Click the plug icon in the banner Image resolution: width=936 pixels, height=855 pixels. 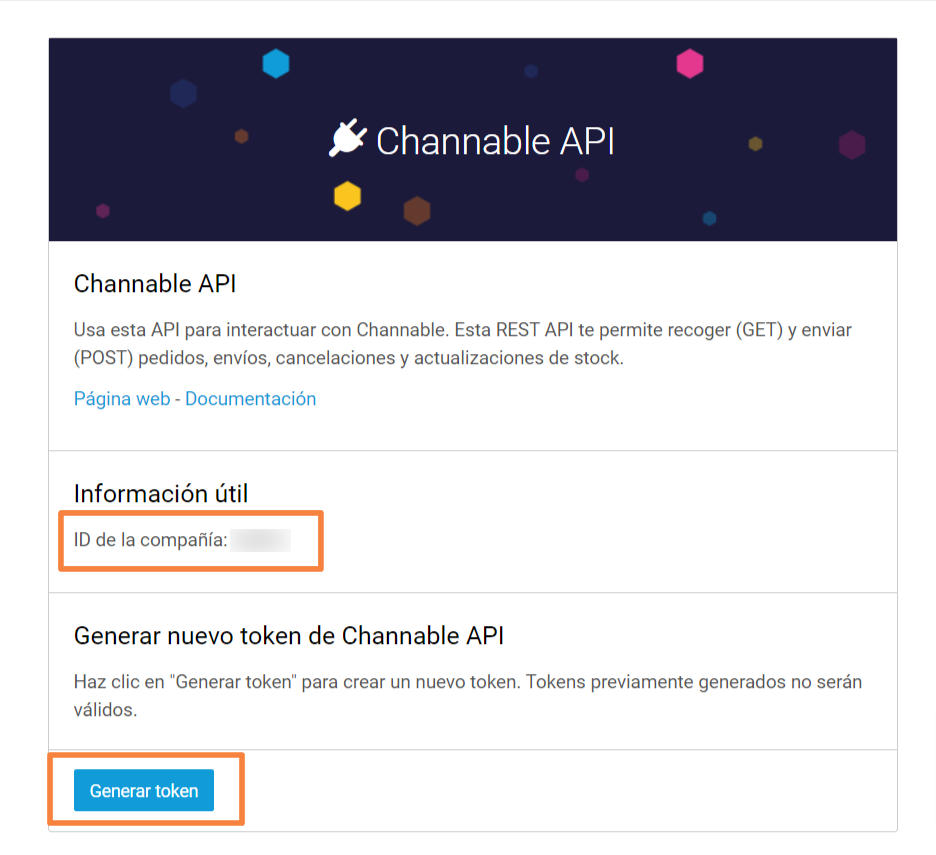[348, 140]
